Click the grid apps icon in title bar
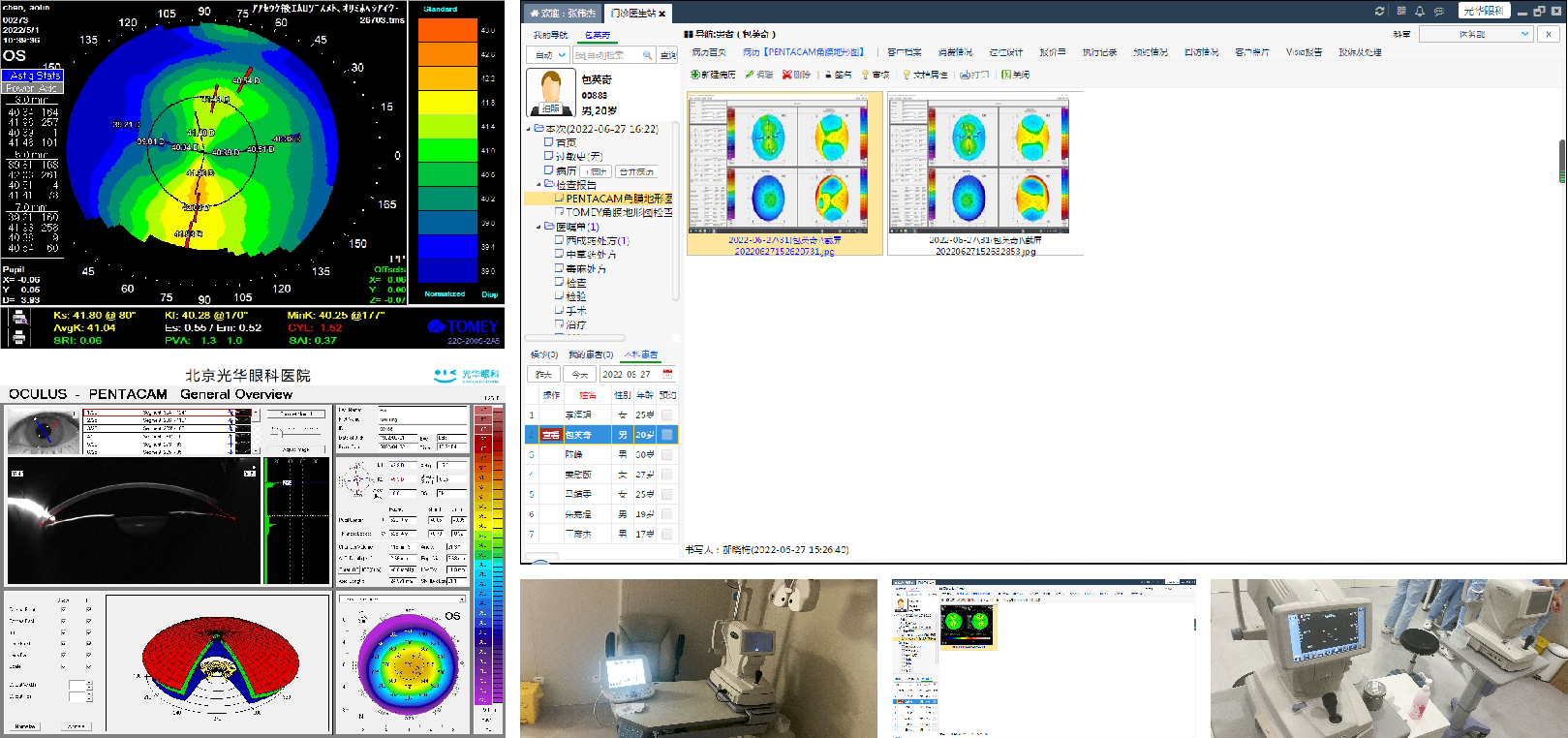The image size is (1568, 738). pos(1400,12)
